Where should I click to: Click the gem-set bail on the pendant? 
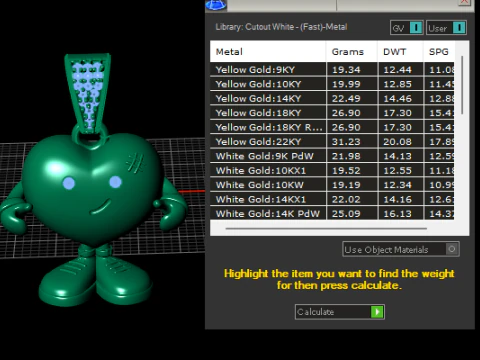88,93
